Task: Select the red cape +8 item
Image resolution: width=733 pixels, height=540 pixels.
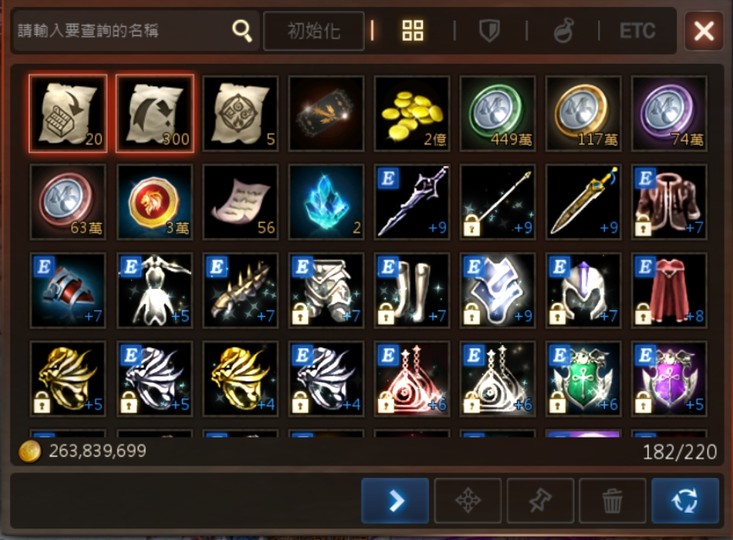Action: pos(669,290)
